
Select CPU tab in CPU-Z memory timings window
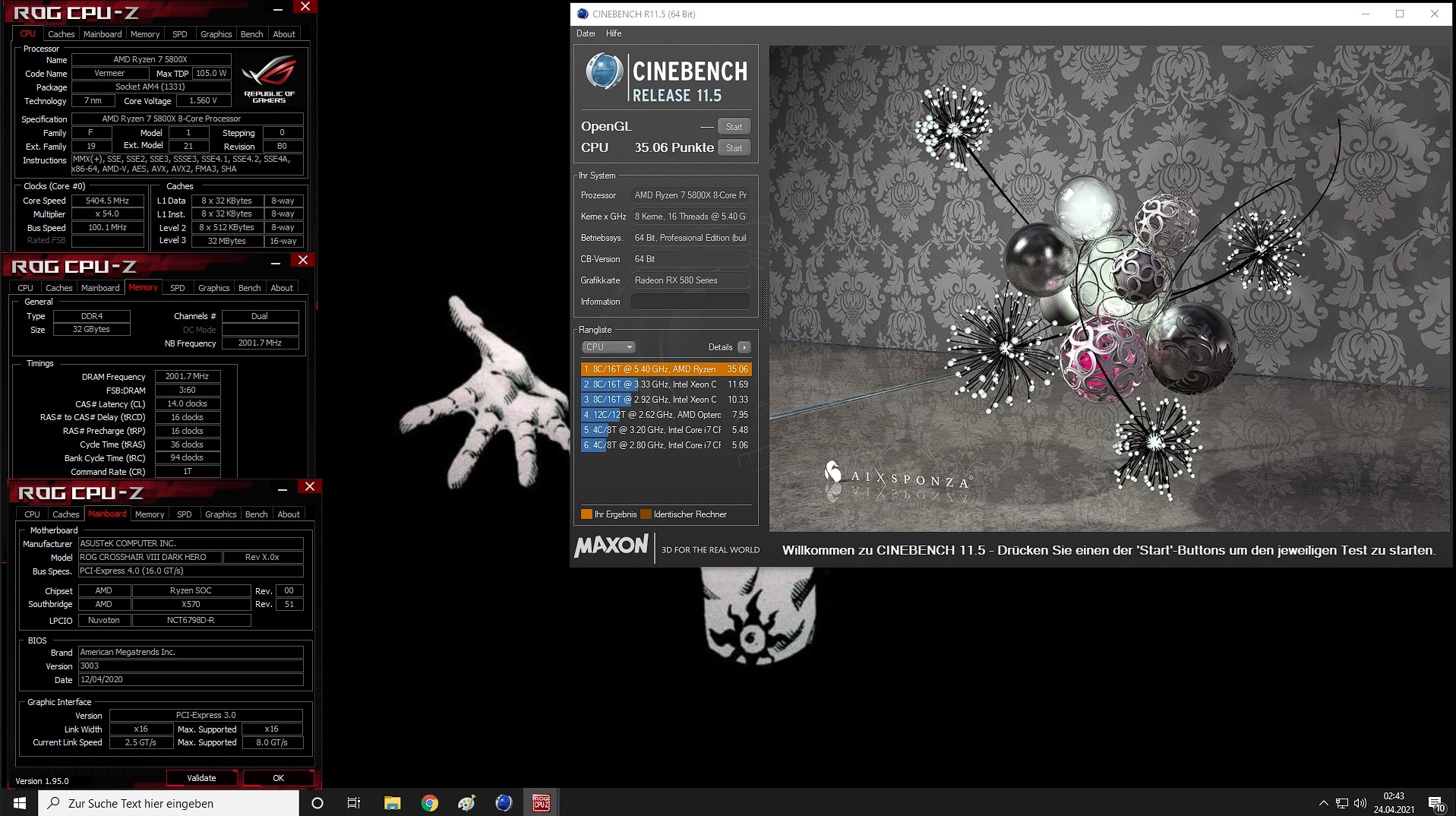(25, 288)
